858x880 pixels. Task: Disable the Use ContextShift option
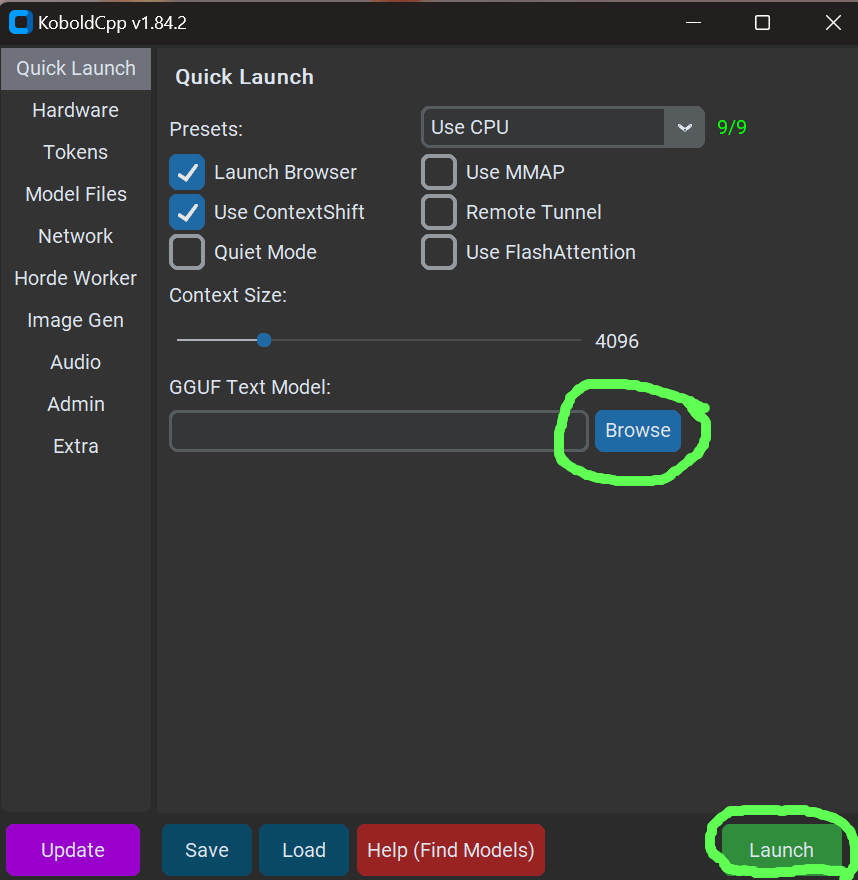[187, 212]
